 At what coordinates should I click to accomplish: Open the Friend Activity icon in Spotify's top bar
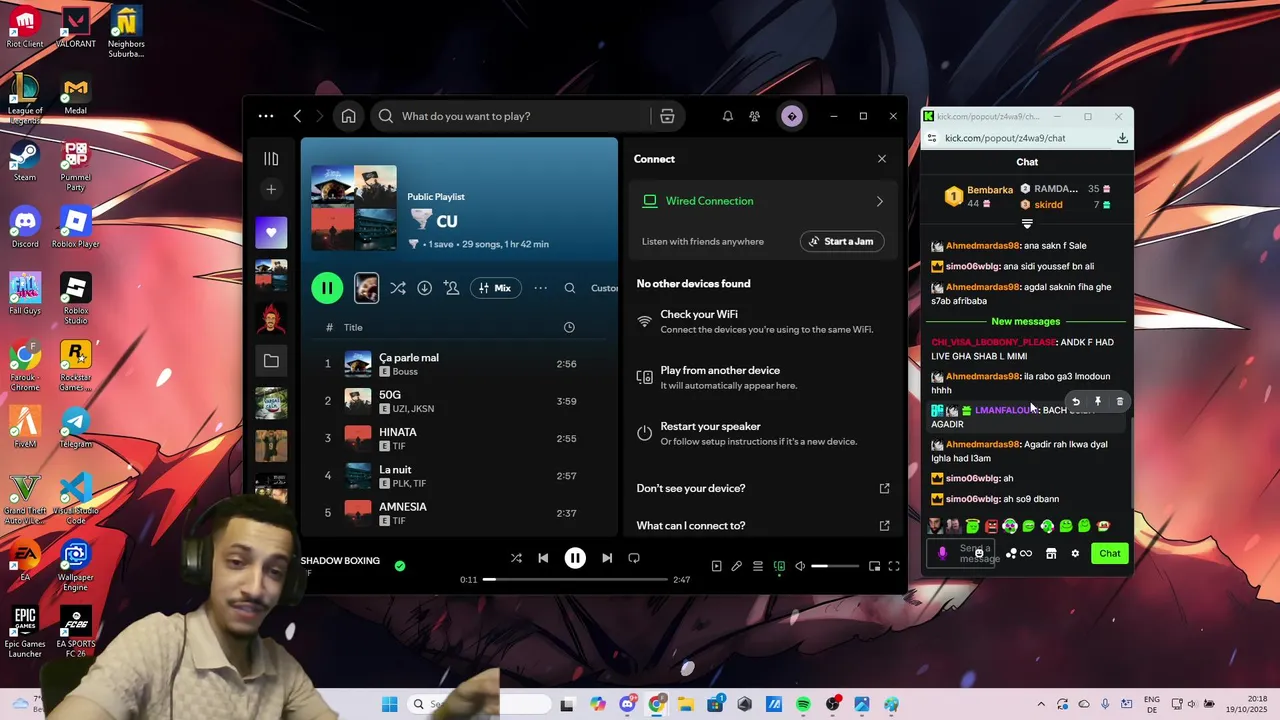[x=755, y=116]
